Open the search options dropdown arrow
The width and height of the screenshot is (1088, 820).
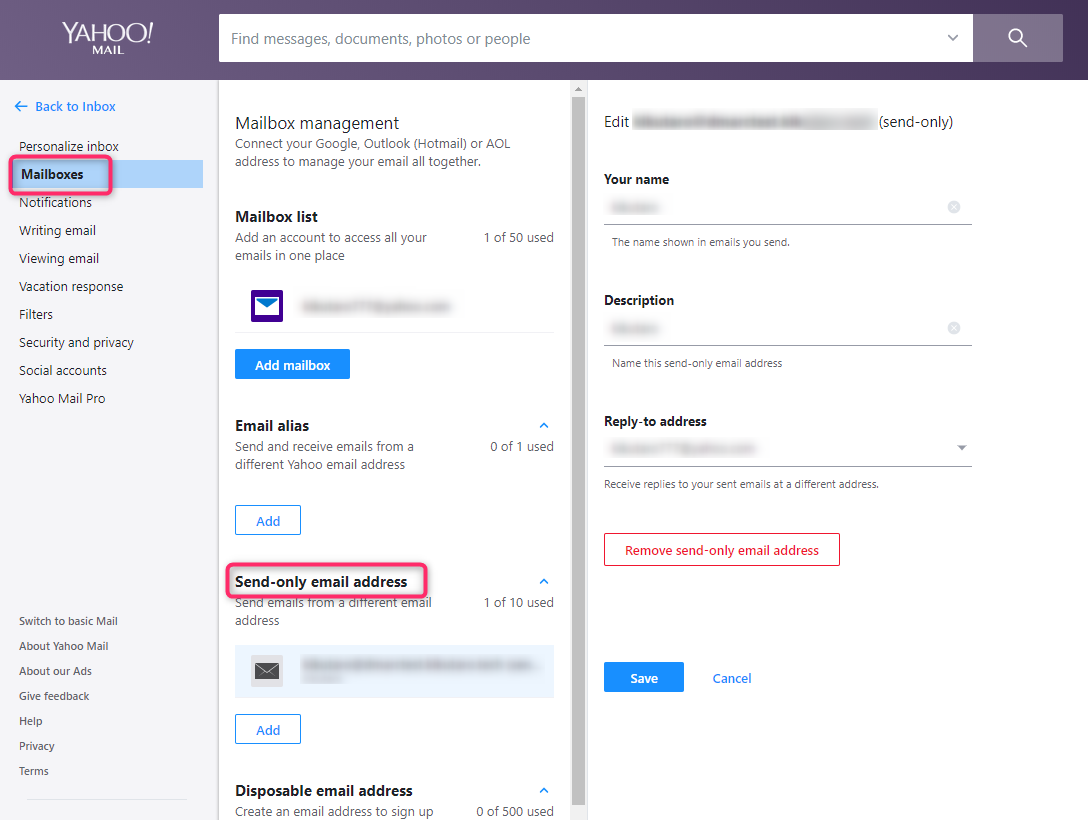pos(953,38)
